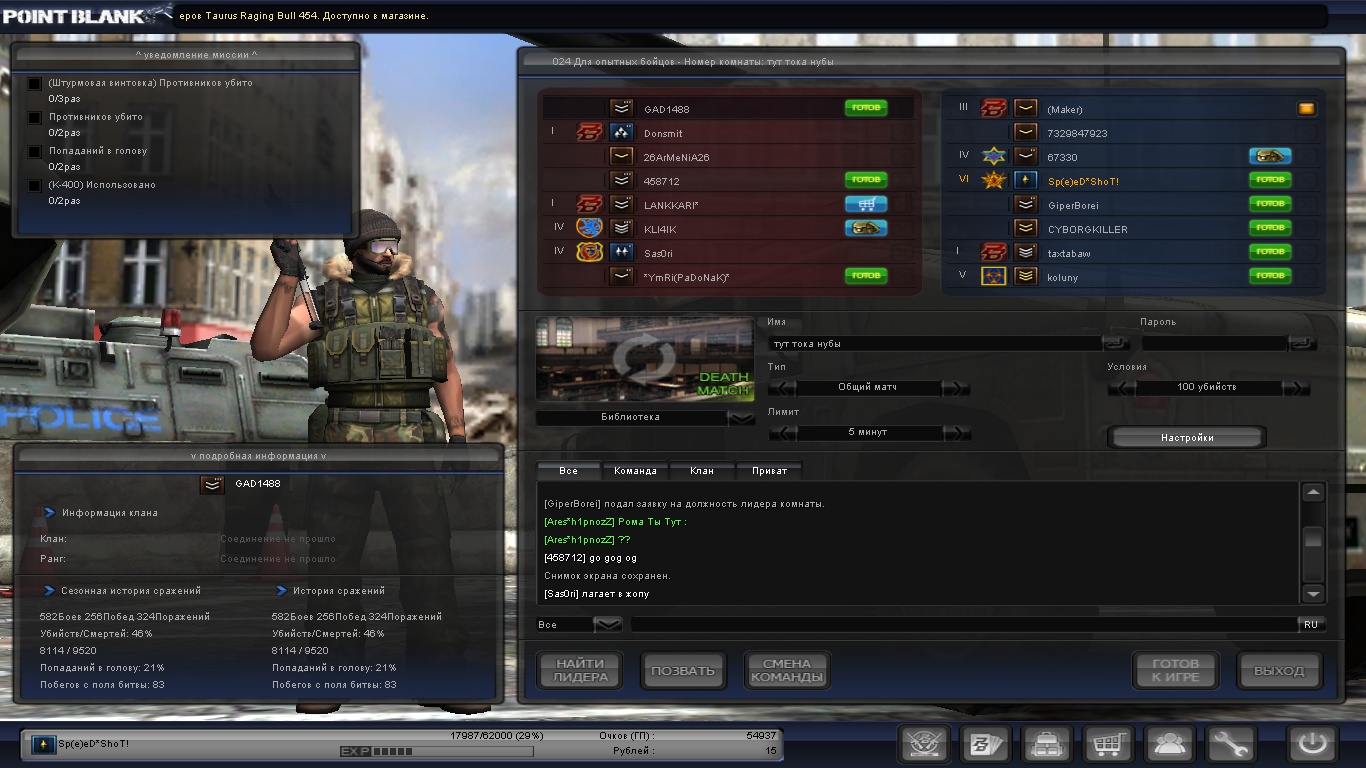Click the room name field 'тут тока нубы'
The image size is (1366, 768).
pos(935,343)
